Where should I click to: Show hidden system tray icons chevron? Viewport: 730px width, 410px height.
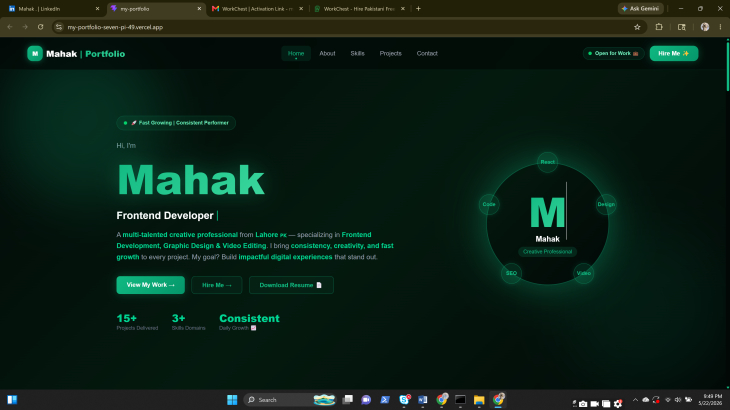point(635,400)
